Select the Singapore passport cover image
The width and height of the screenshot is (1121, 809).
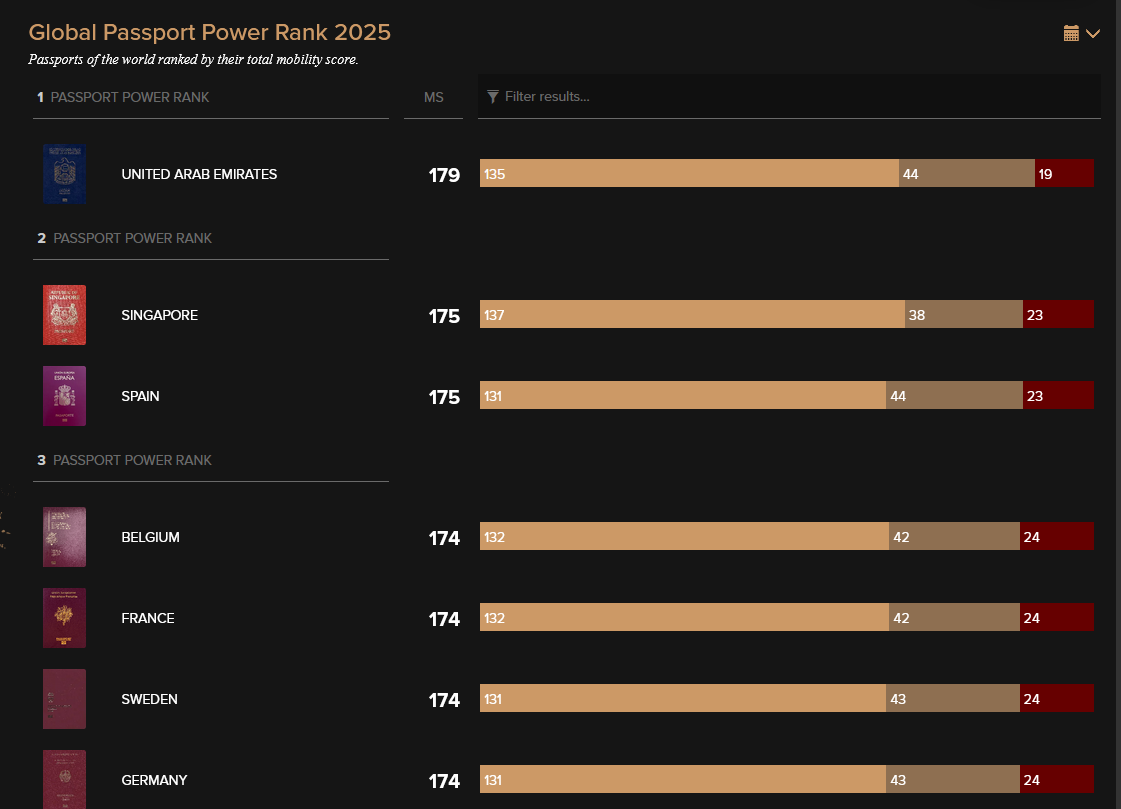(64, 315)
